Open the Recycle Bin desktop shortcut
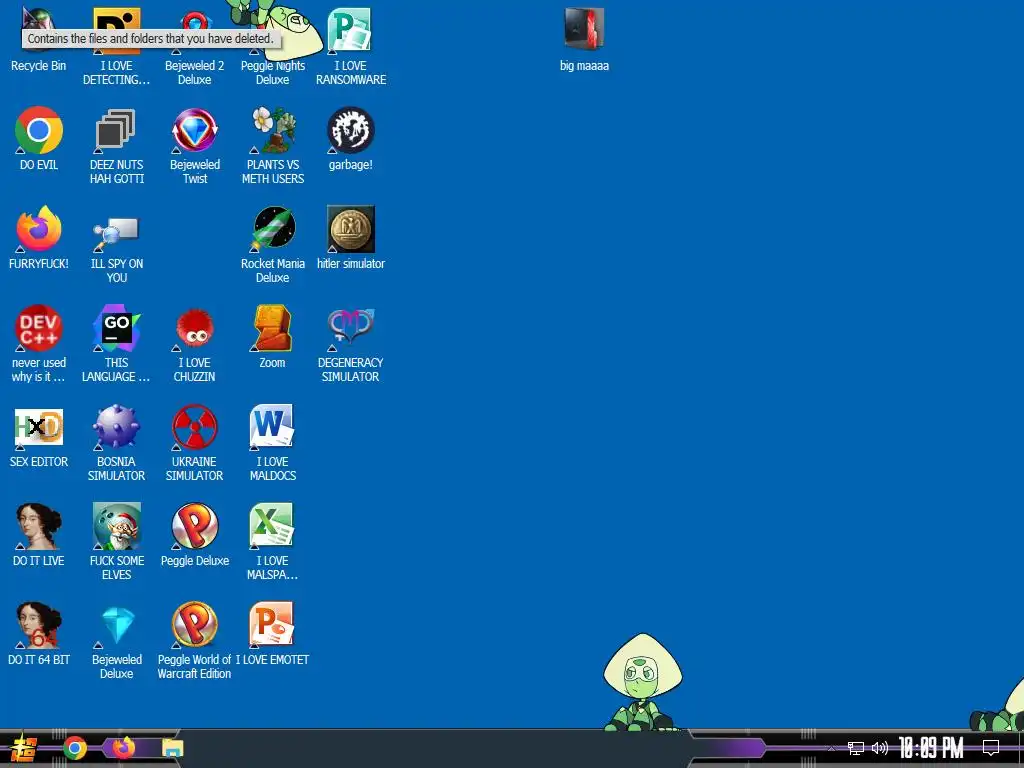The image size is (1024, 768). click(39, 40)
